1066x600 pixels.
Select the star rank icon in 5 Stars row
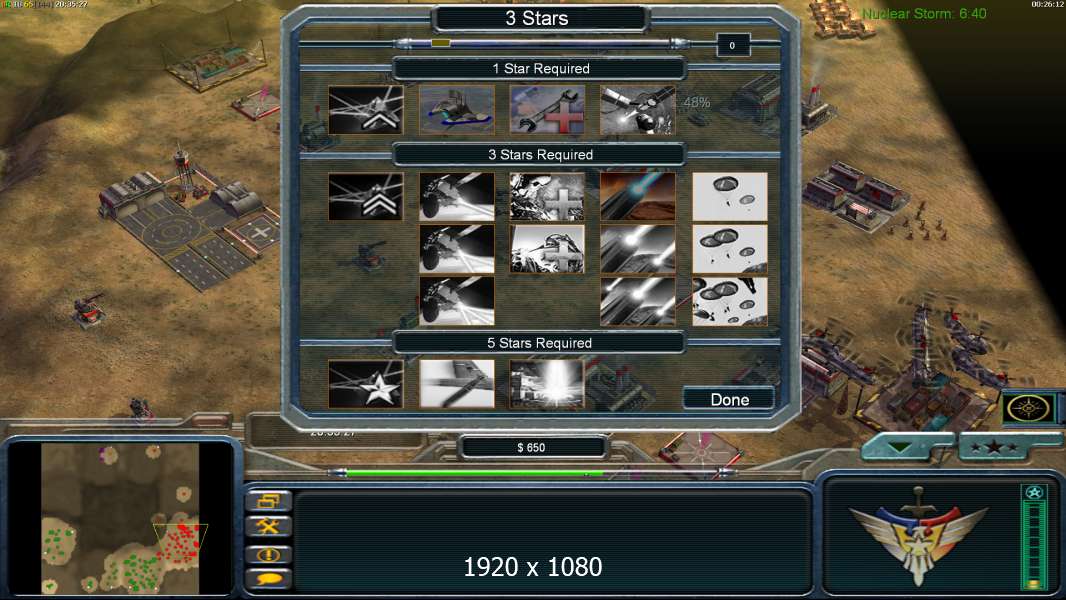[366, 384]
